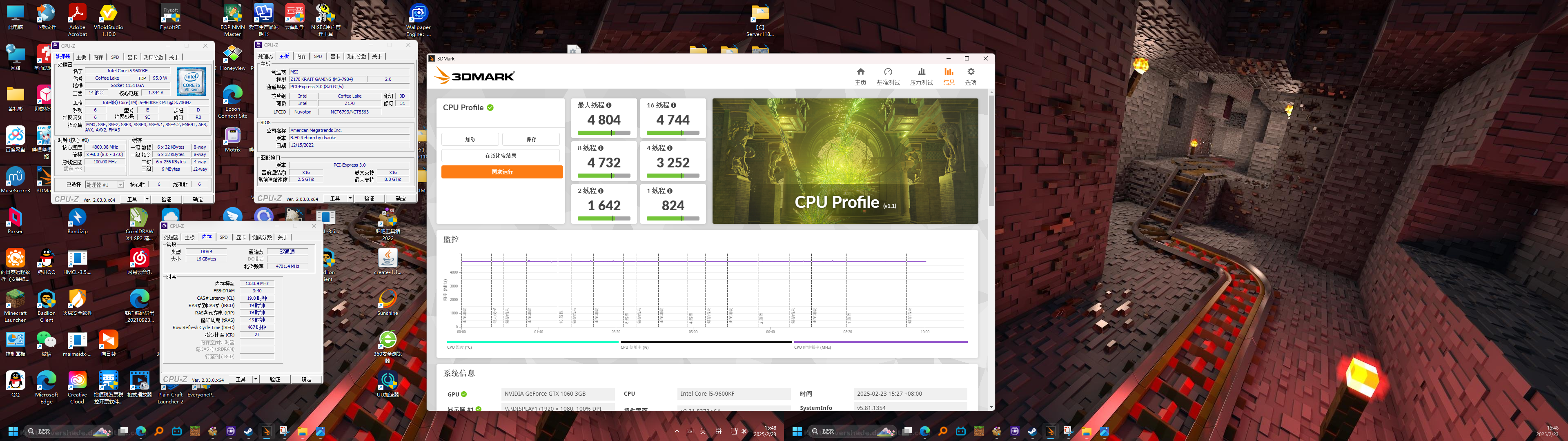Screen dimensions: 1568x441
Task: Click the CPU Profile preview image
Action: [x=845, y=161]
